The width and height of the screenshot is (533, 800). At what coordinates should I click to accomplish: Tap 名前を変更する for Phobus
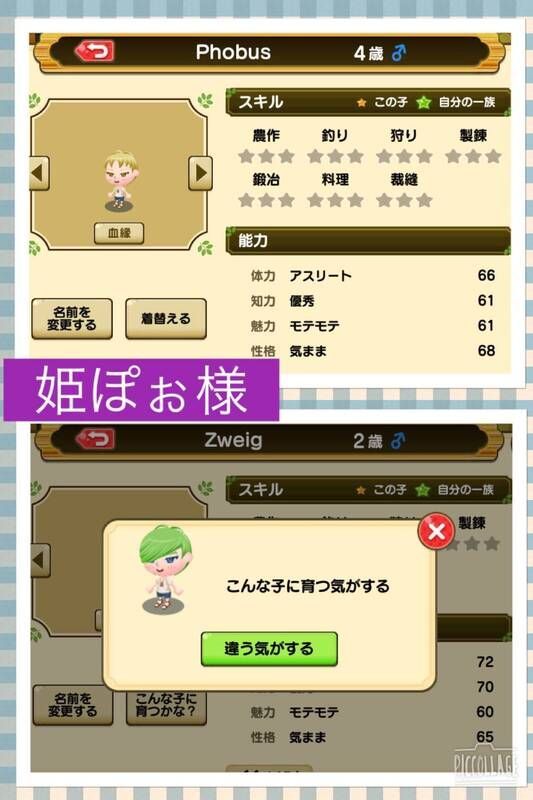click(72, 319)
